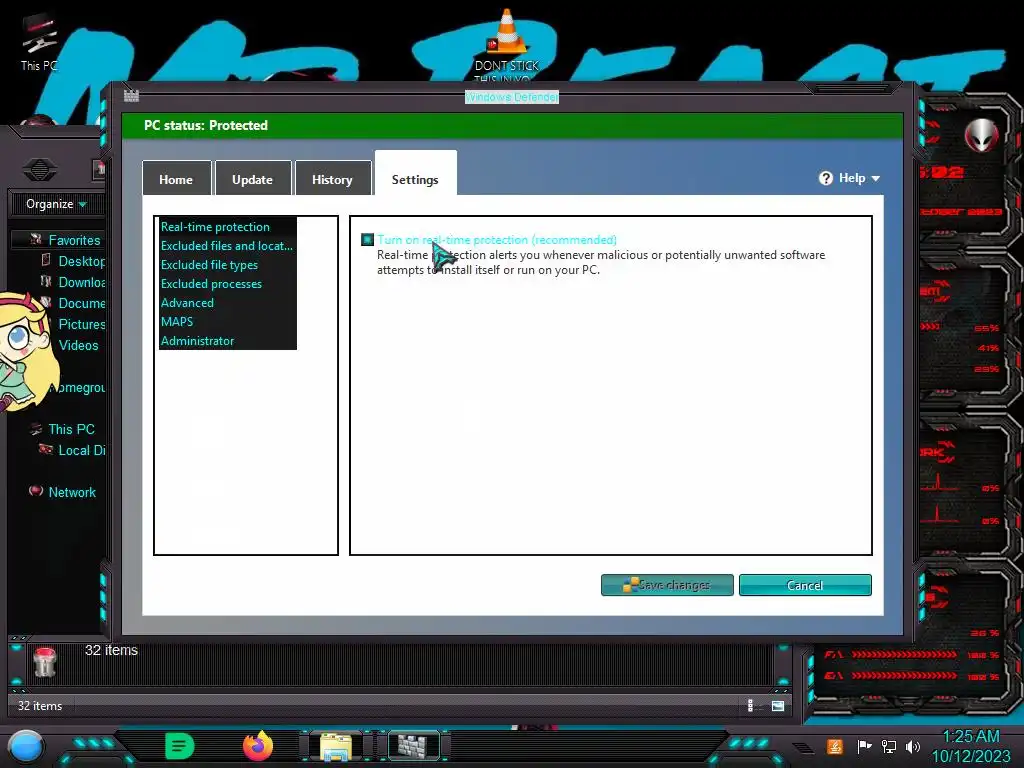The width and height of the screenshot is (1024, 768).
Task: Click the Java update tray icon
Action: [834, 746]
